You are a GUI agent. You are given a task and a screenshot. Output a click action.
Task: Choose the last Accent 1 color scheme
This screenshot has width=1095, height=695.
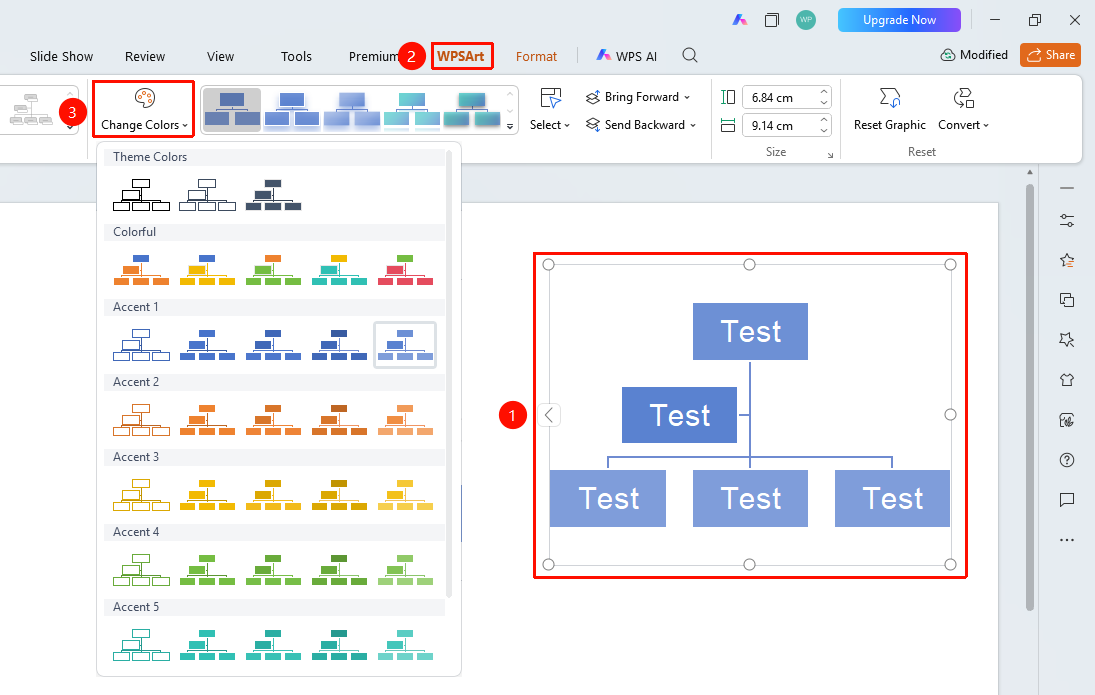point(405,345)
